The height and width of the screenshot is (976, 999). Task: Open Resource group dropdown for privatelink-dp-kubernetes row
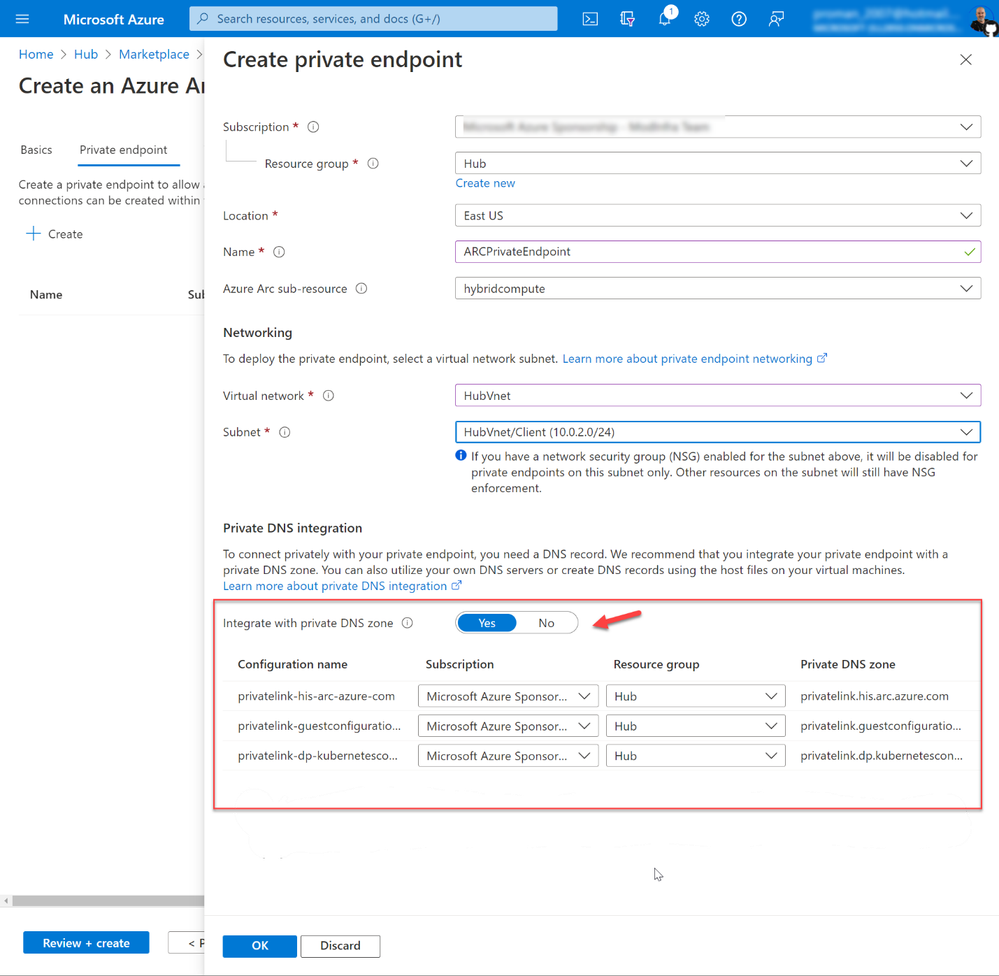click(696, 756)
